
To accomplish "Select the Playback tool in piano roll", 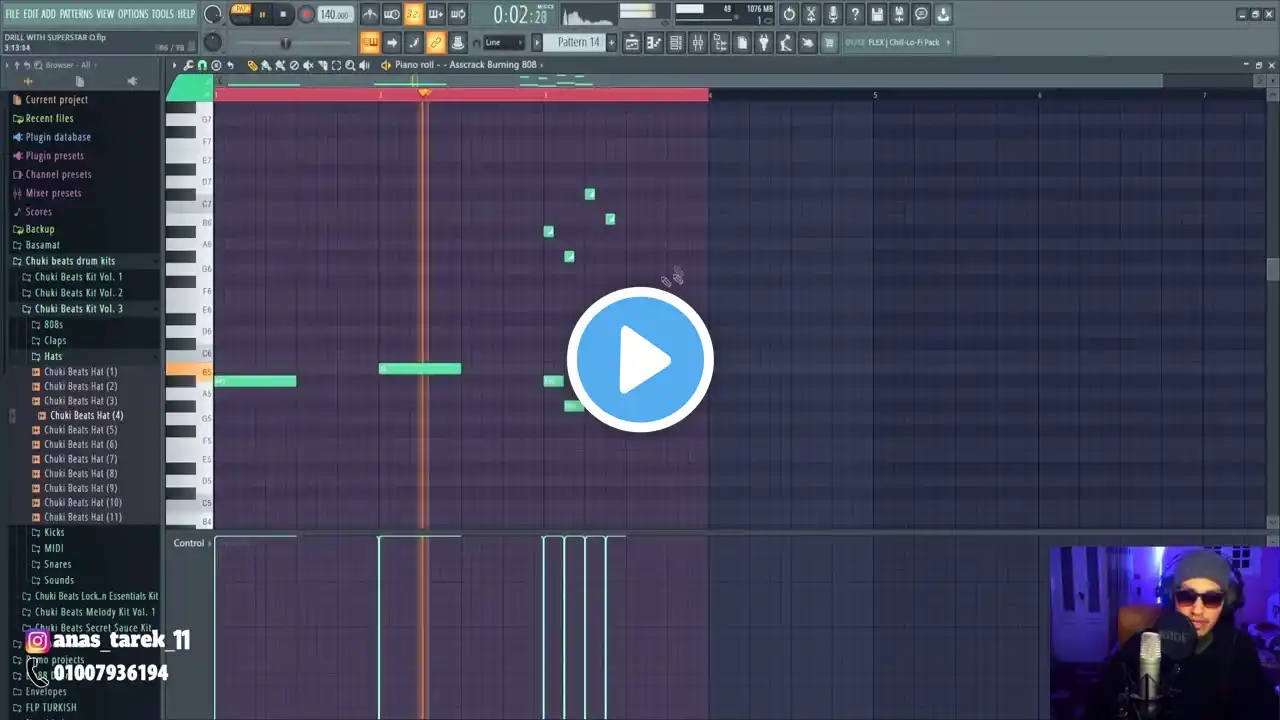I will [364, 65].
